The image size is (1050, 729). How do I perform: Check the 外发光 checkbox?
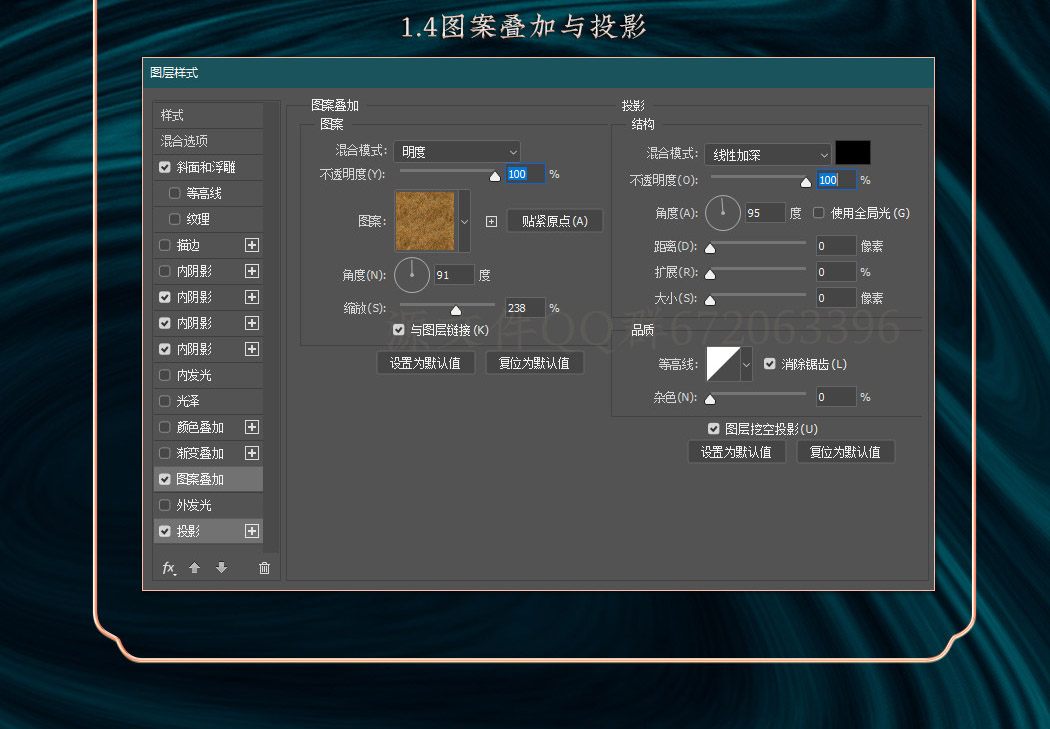tap(165, 505)
